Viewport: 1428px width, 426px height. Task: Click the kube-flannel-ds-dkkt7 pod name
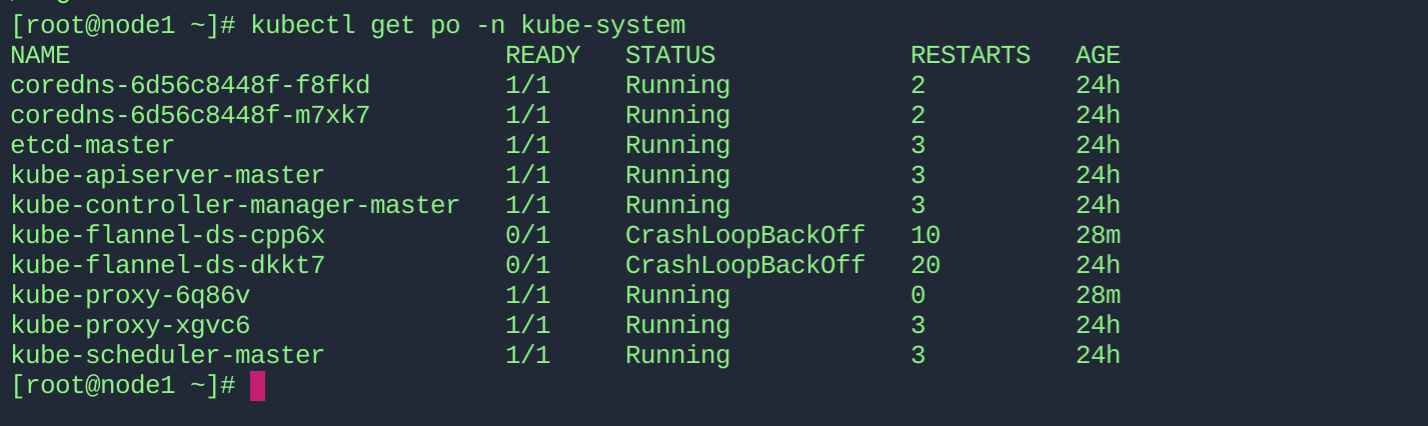point(167,266)
